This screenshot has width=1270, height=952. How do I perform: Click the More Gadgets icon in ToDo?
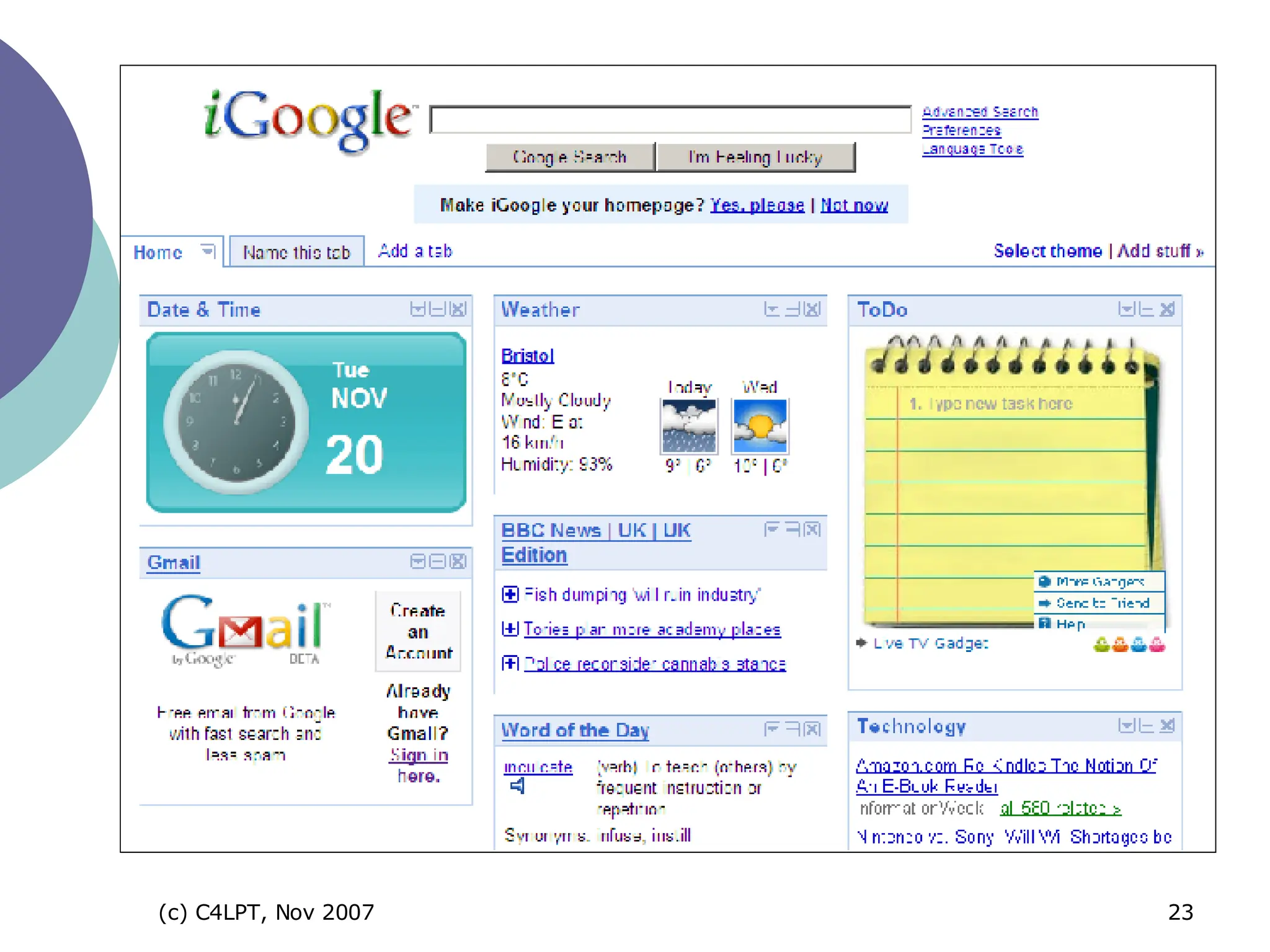coord(1044,581)
